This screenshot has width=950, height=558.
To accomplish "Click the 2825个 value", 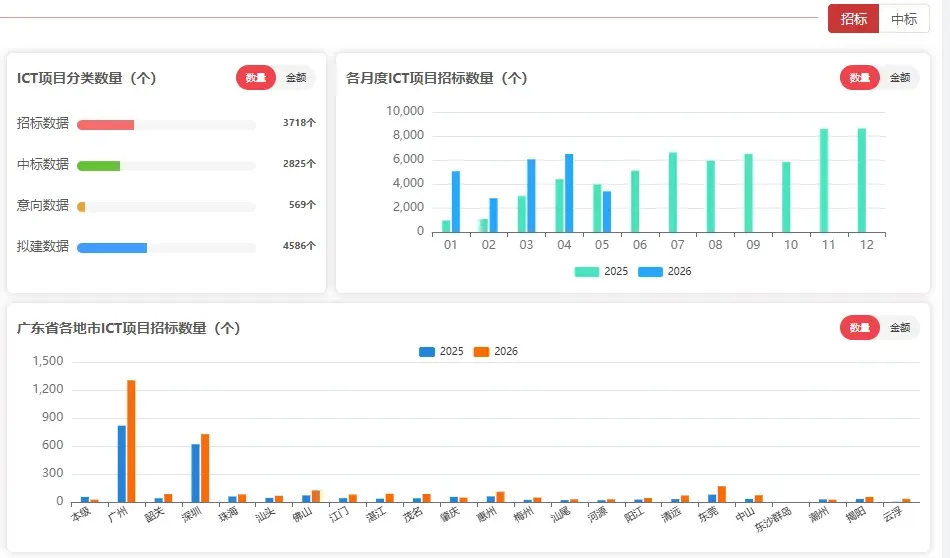I will click(299, 164).
